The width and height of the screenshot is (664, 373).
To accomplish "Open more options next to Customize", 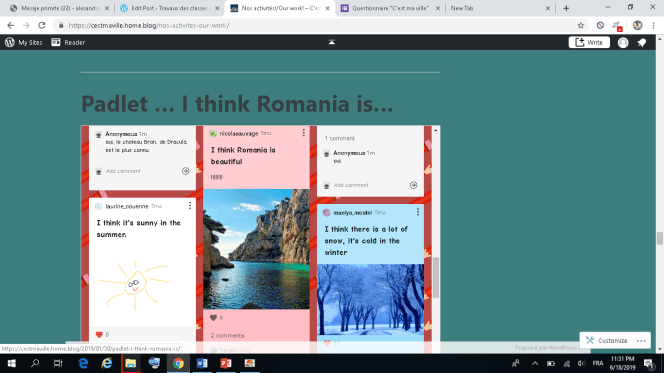I will tap(641, 340).
